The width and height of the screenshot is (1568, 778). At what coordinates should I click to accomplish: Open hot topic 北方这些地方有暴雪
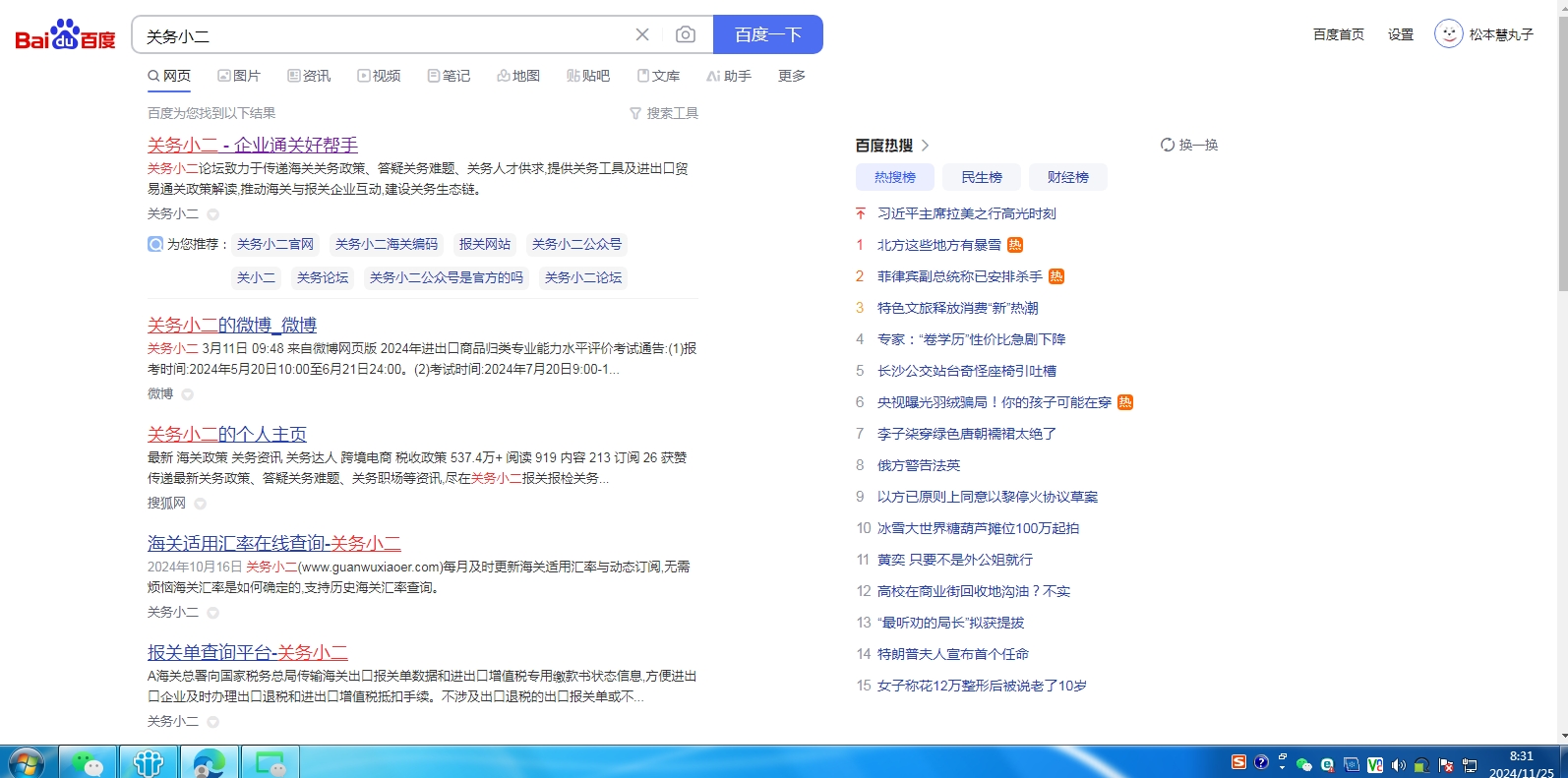[x=939, y=245]
